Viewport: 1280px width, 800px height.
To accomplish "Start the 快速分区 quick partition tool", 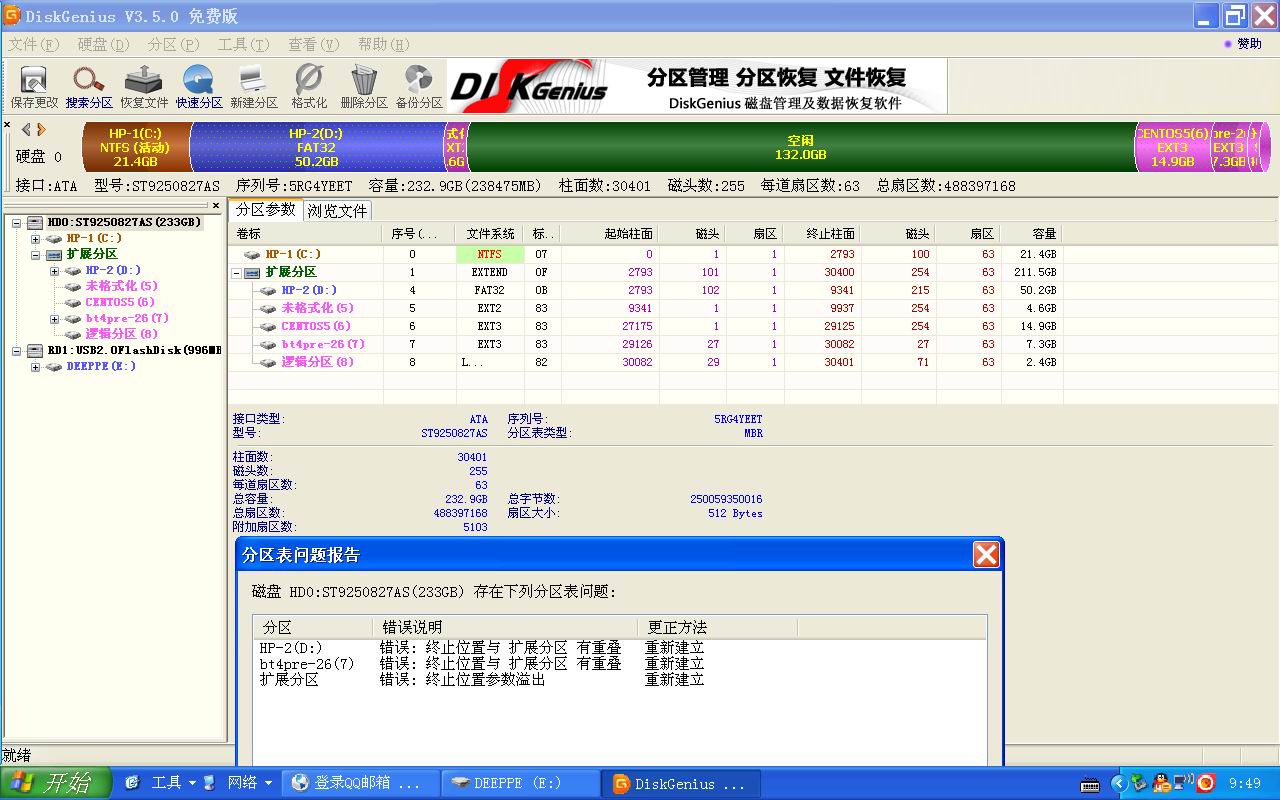I will [199, 87].
